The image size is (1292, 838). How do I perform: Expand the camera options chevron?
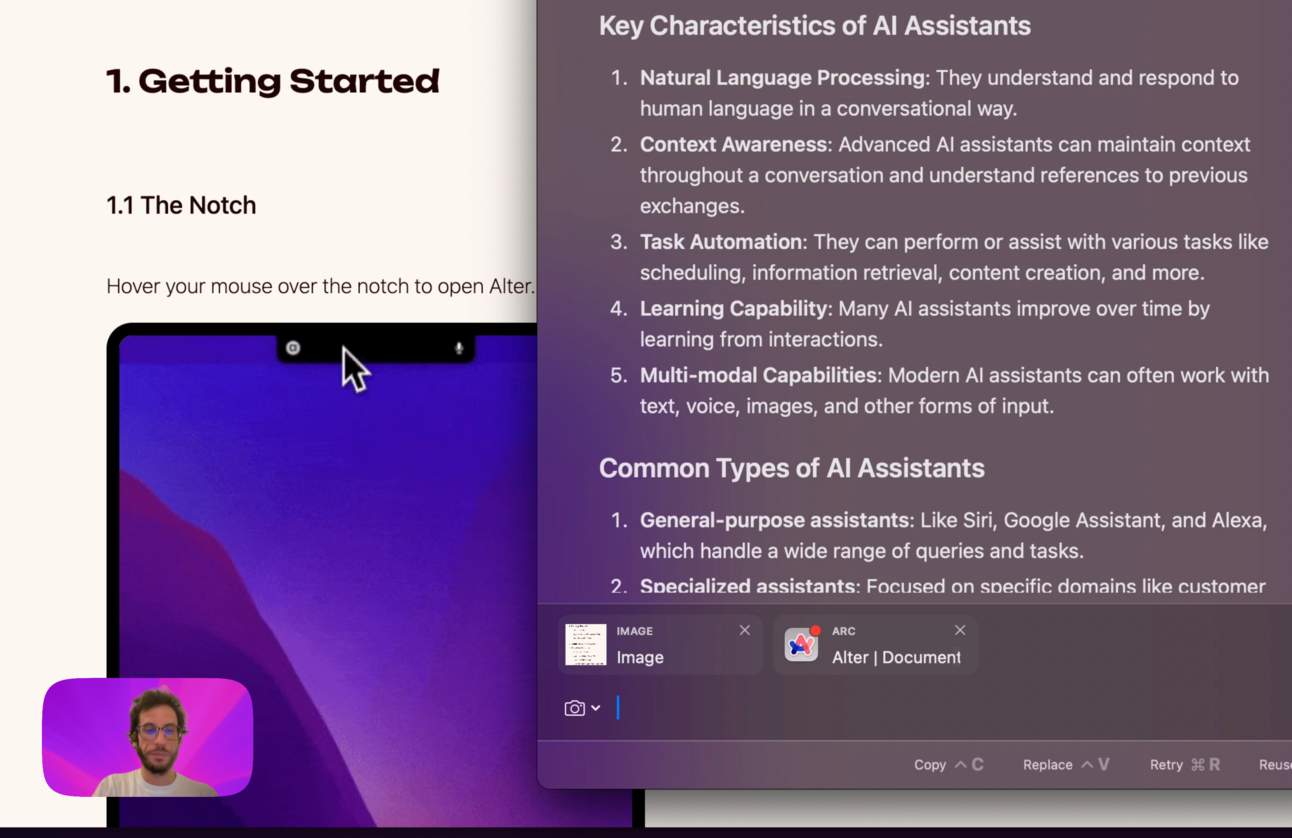pyautogui.click(x=596, y=708)
